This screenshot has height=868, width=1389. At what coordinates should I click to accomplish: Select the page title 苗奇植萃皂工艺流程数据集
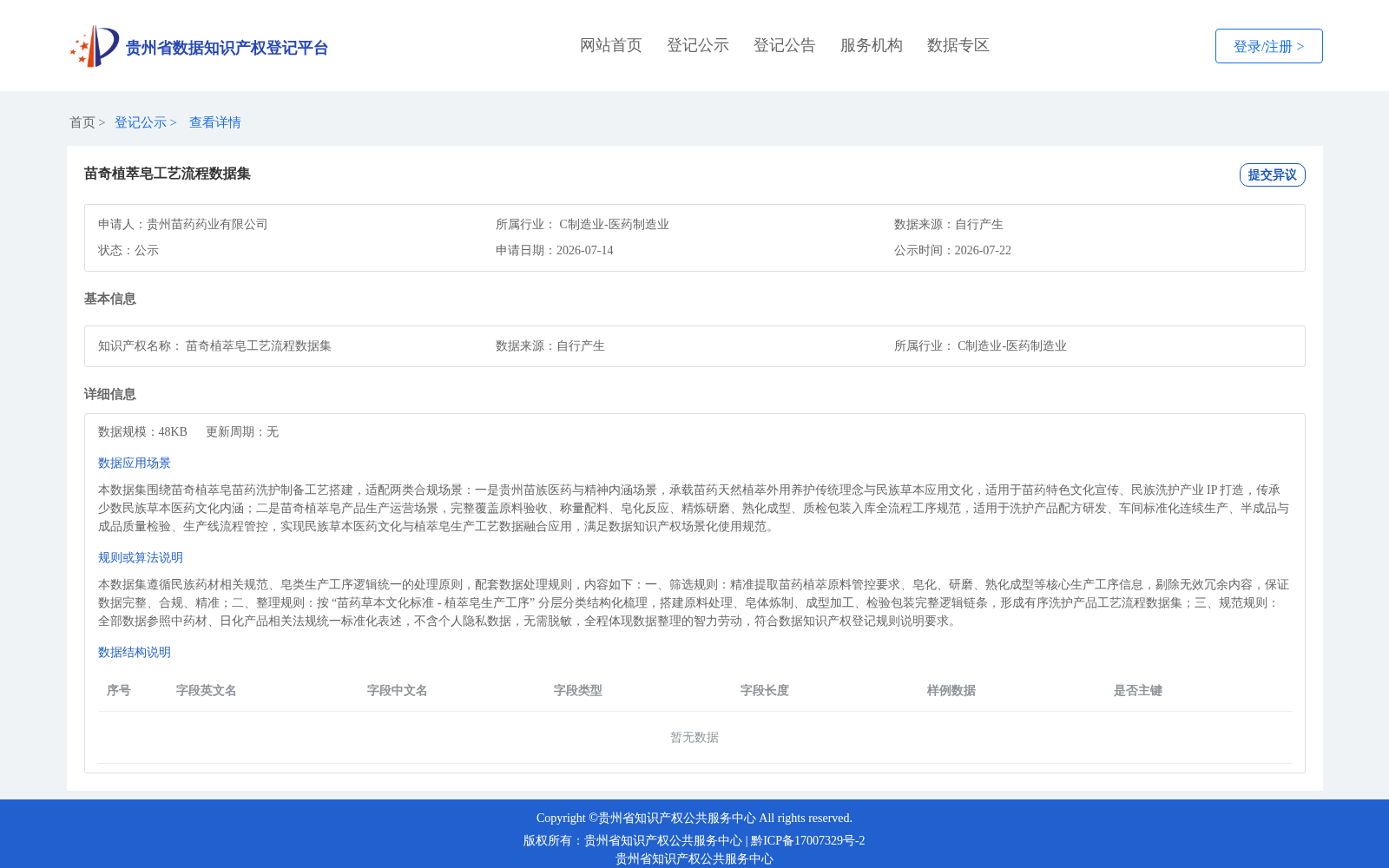click(168, 174)
